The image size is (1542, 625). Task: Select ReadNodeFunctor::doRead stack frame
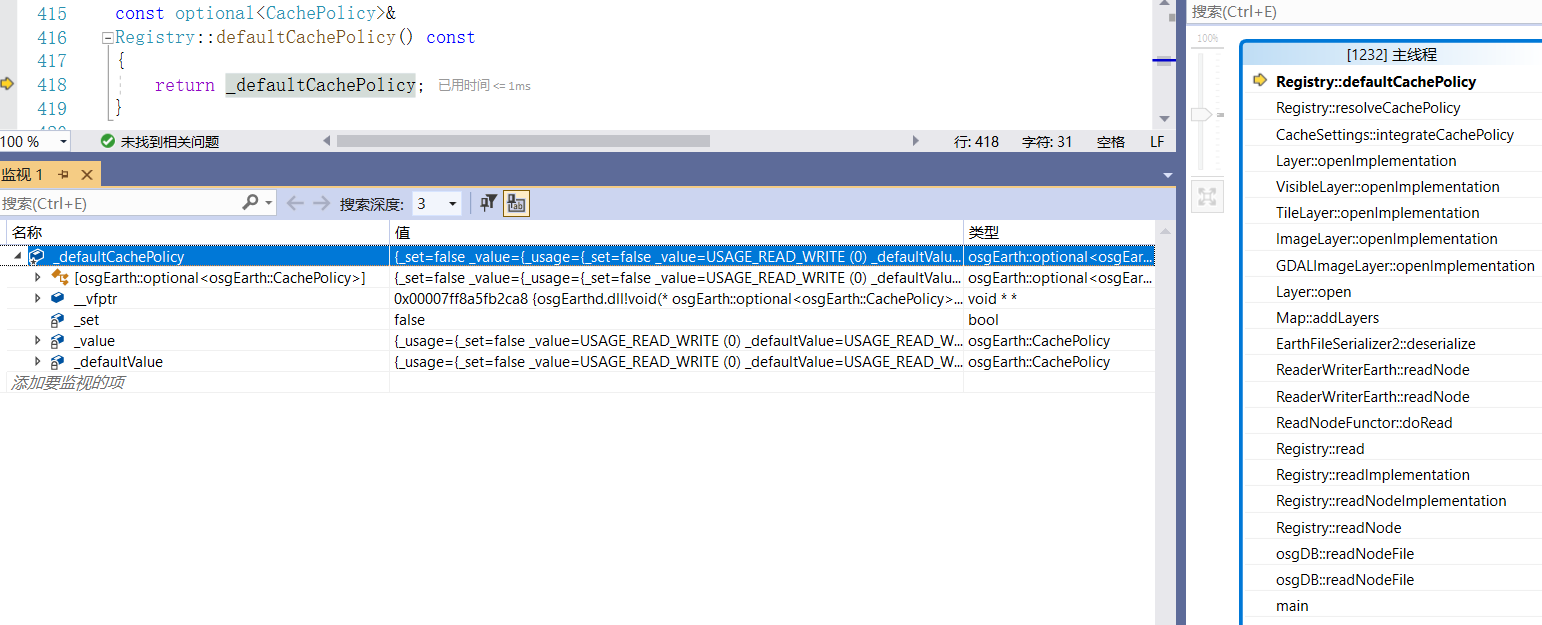pyautogui.click(x=1364, y=423)
